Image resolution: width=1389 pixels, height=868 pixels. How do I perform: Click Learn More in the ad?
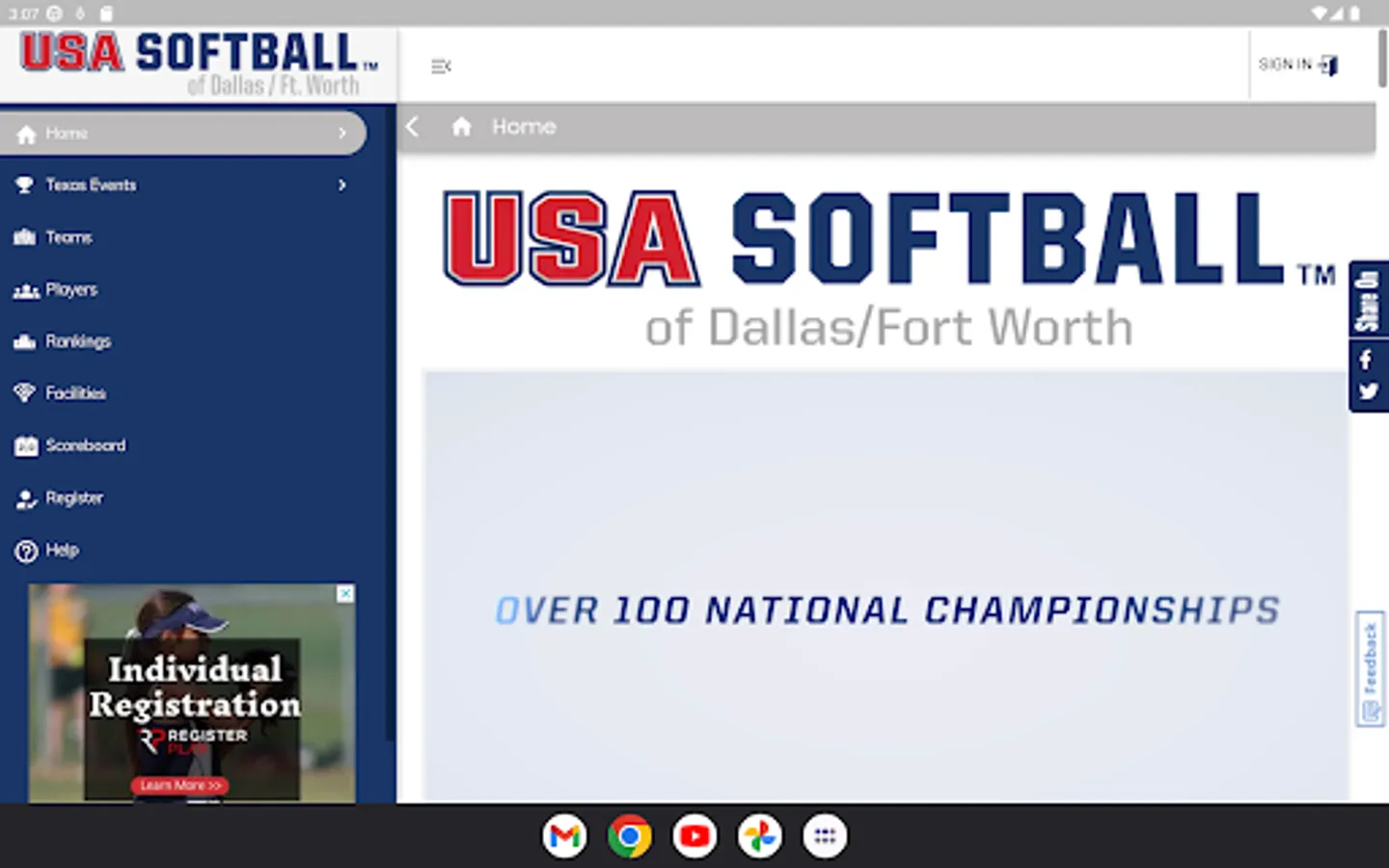coord(180,785)
